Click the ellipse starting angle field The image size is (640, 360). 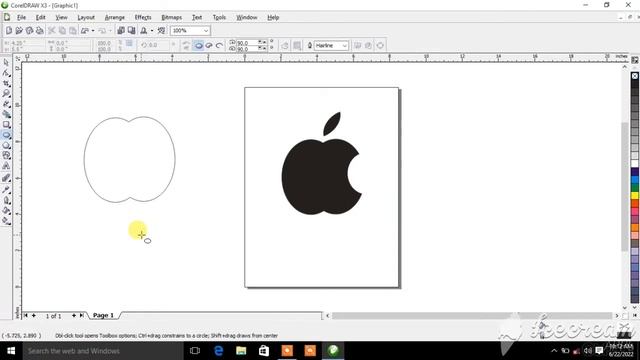(x=247, y=42)
